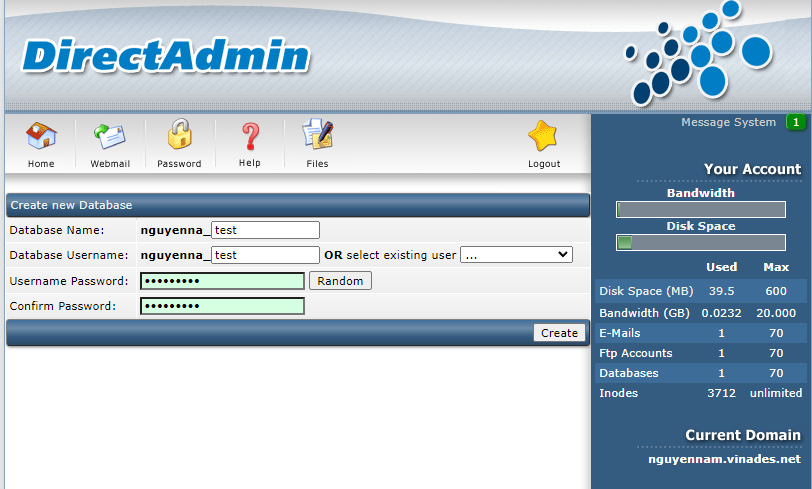Expand the select existing user dropdown
The image size is (812, 489).
click(x=516, y=255)
